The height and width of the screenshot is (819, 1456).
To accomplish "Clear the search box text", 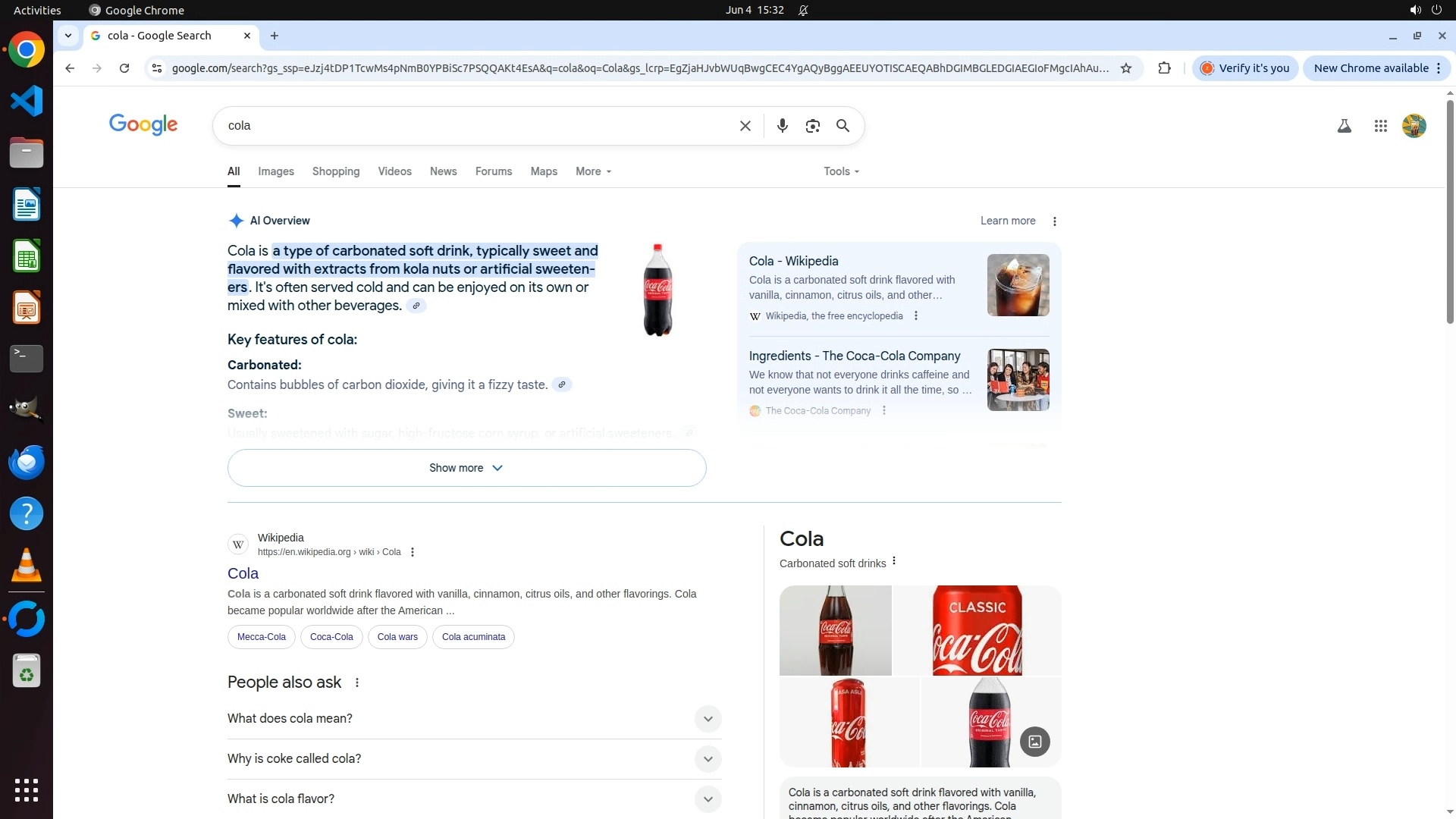I will [745, 126].
